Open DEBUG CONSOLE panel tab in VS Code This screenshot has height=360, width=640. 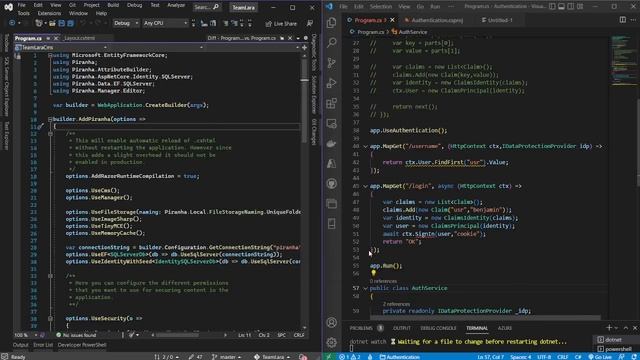[x=438, y=328]
